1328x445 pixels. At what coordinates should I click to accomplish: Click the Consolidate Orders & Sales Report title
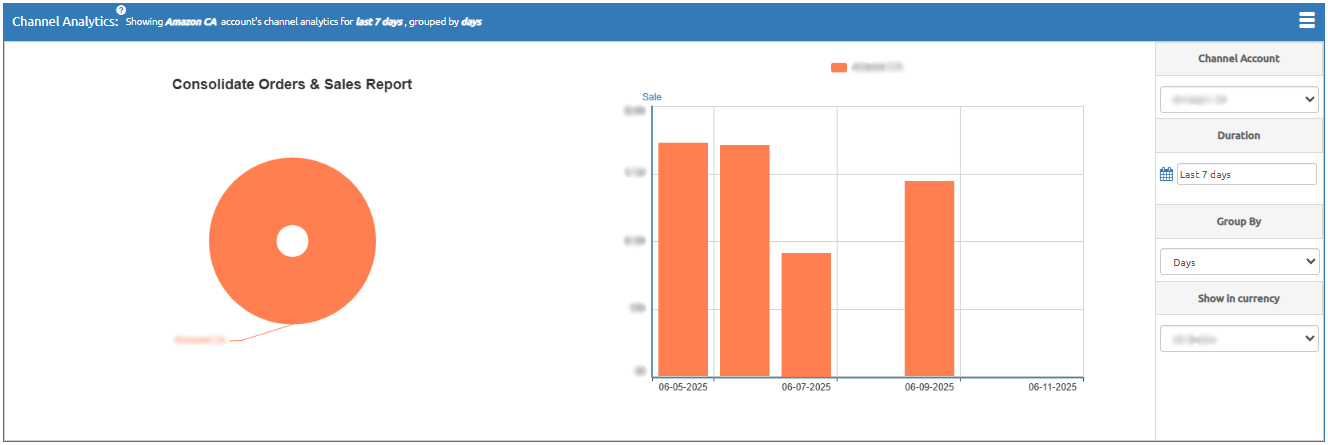click(x=292, y=85)
